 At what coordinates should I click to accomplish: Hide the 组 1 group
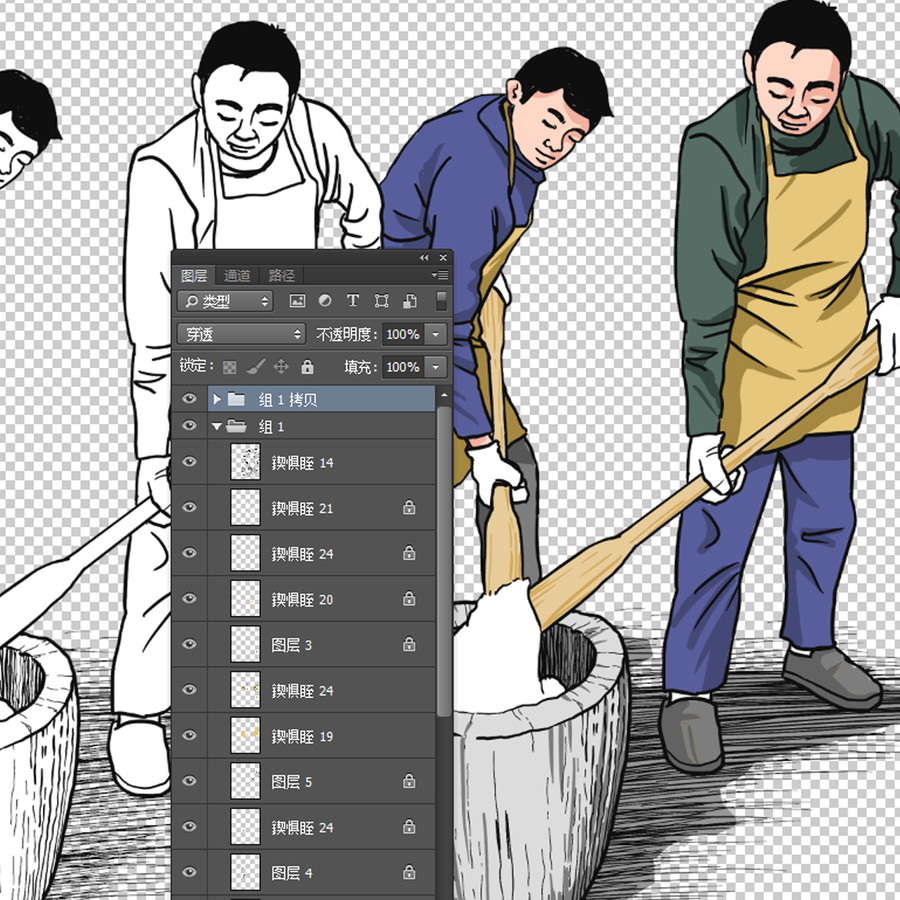click(x=189, y=426)
